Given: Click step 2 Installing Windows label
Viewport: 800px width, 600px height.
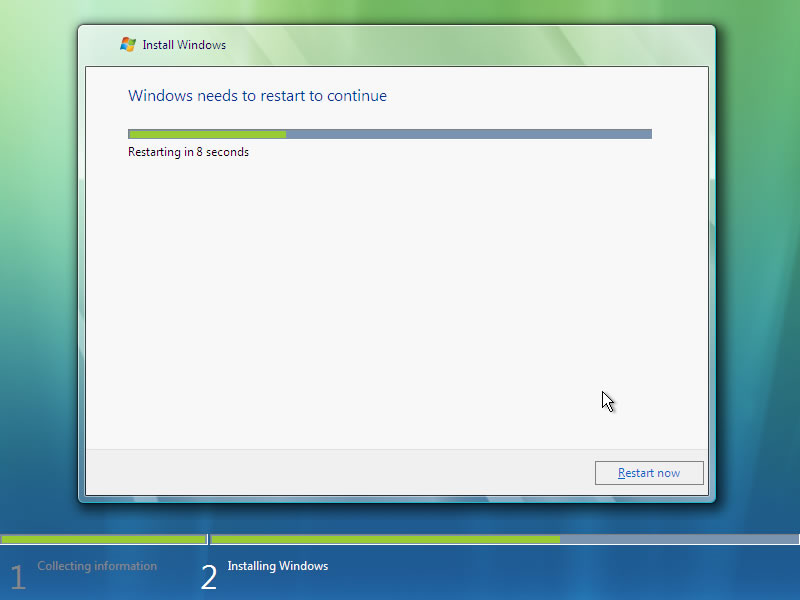Looking at the screenshot, I should (x=277, y=566).
